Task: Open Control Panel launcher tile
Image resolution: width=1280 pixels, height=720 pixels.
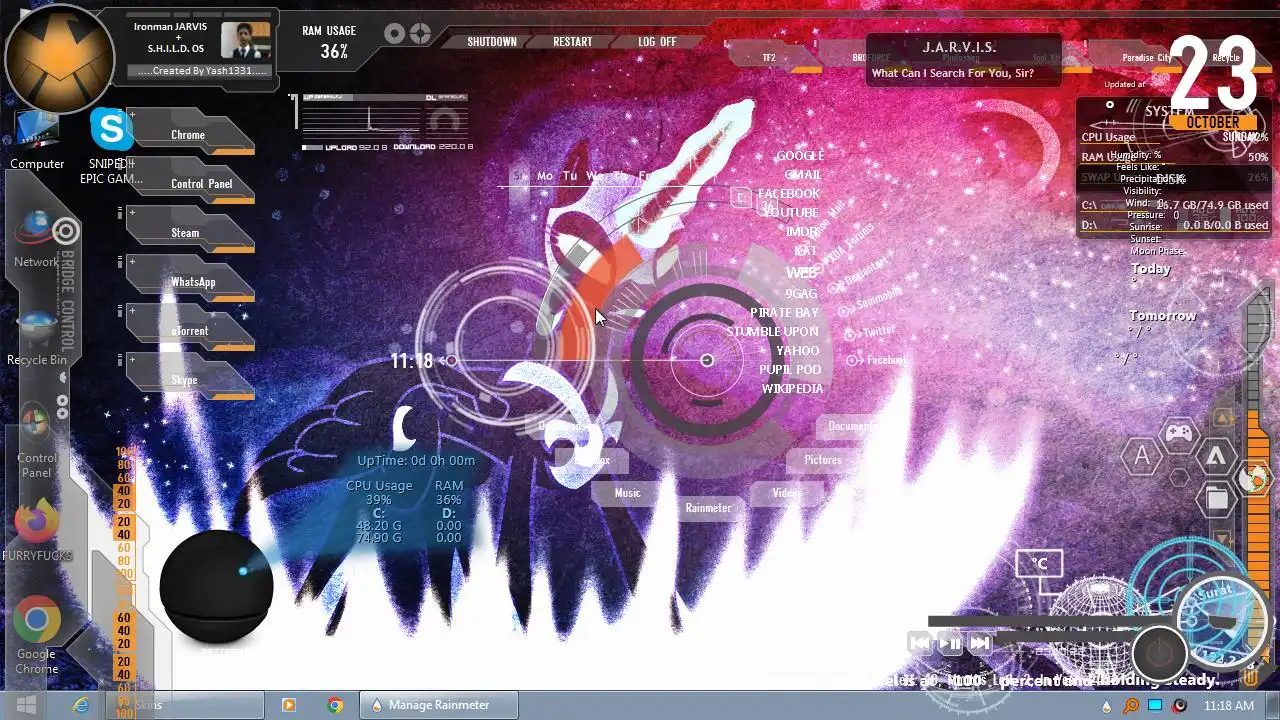Action: pyautogui.click(x=190, y=182)
